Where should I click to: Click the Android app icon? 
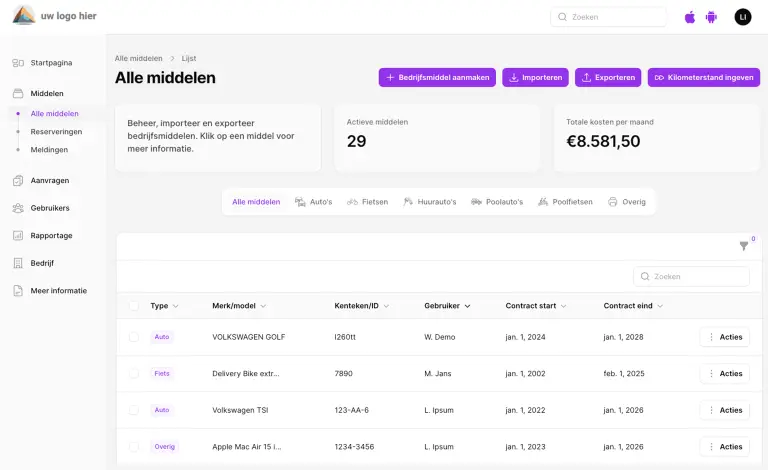pos(712,17)
